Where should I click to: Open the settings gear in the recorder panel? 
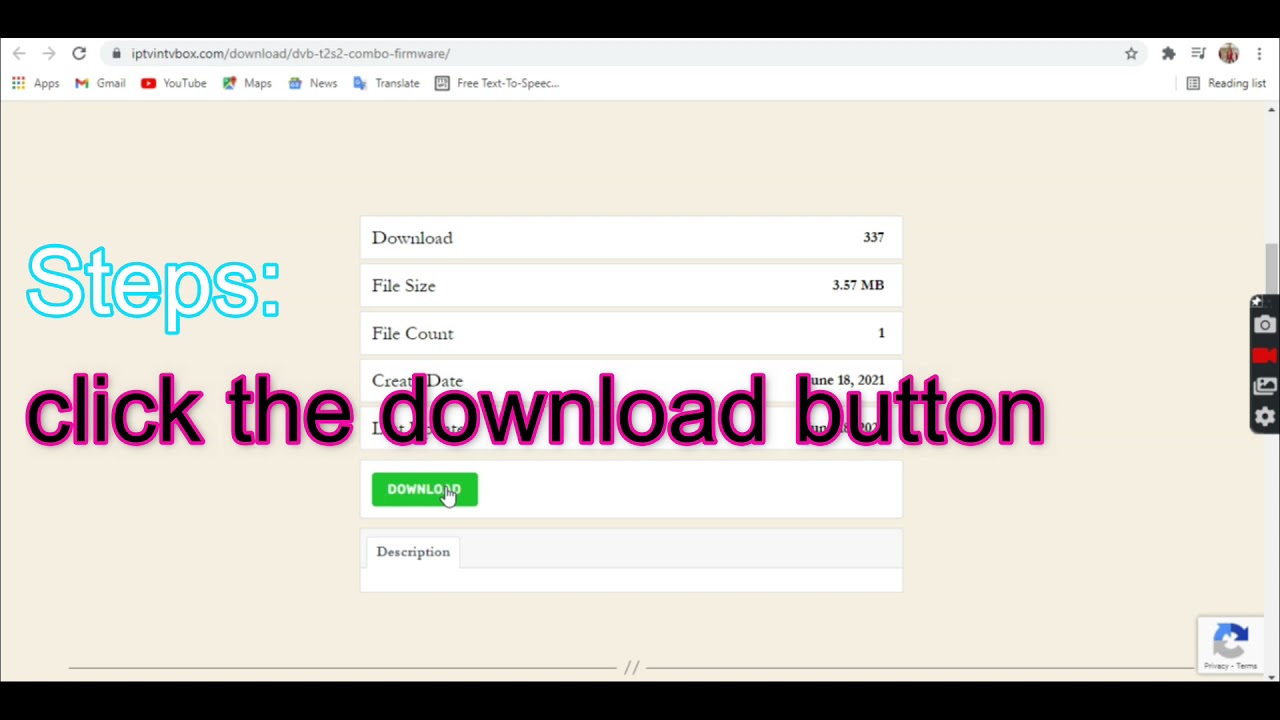1265,417
